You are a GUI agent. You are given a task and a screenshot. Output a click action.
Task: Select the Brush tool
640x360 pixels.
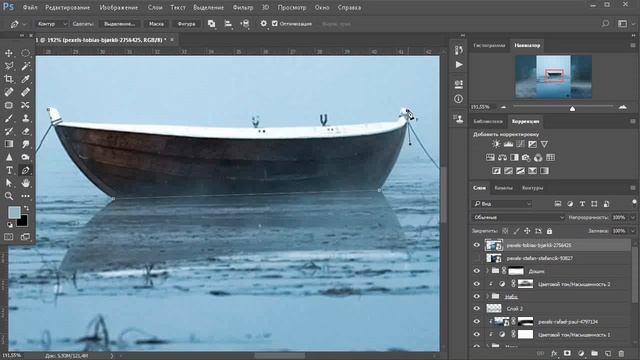9,118
